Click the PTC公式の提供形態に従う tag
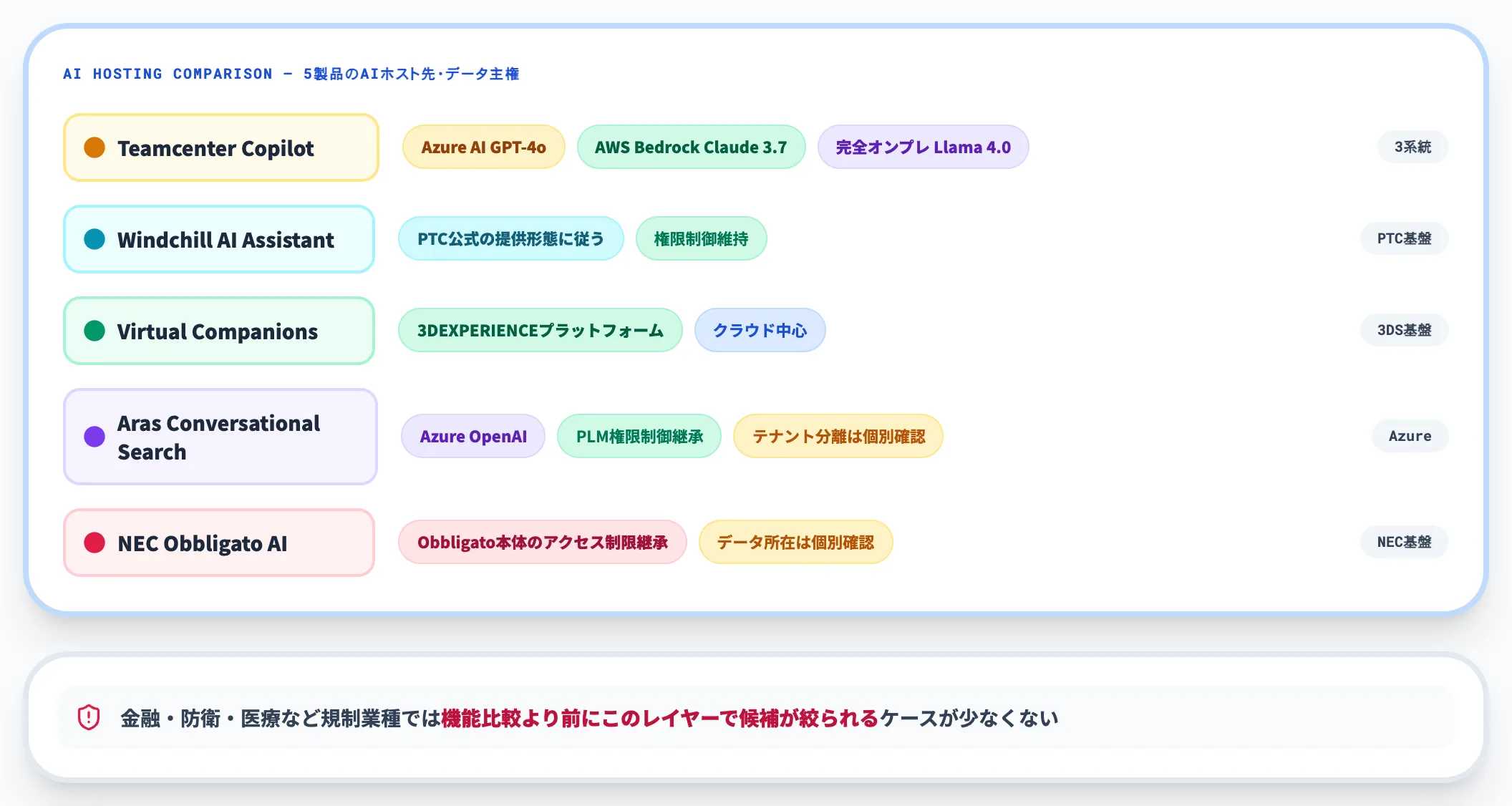 pyautogui.click(x=511, y=239)
